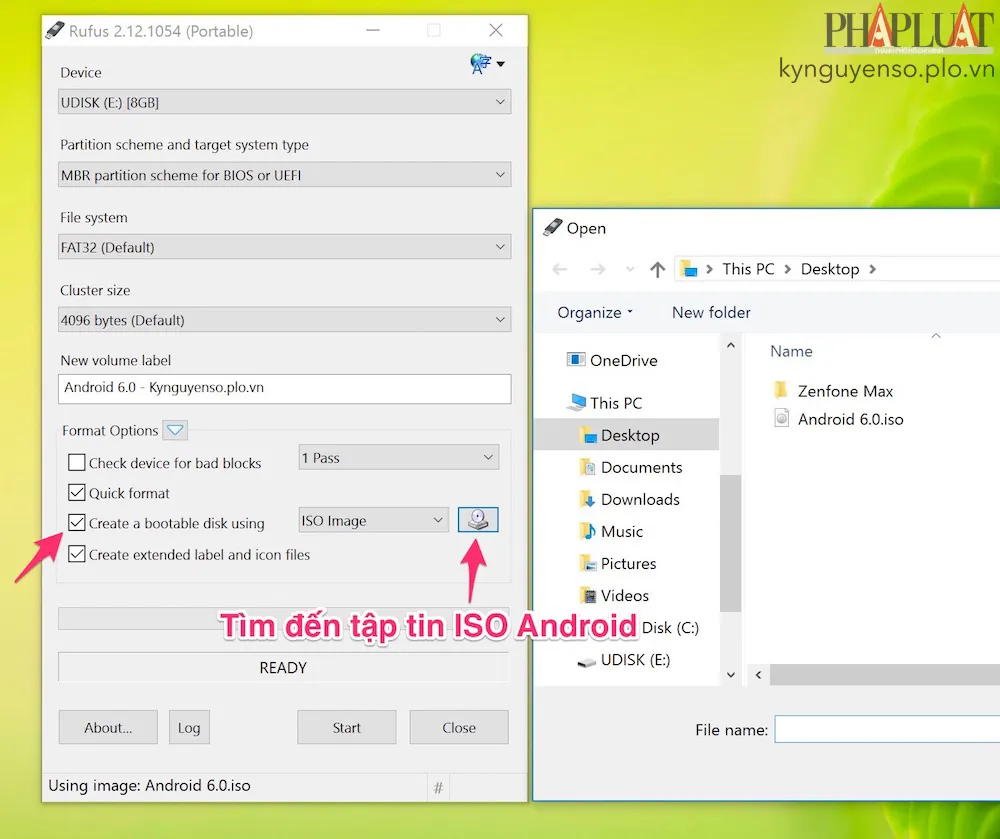Click New folder in the toolbar

(x=711, y=312)
